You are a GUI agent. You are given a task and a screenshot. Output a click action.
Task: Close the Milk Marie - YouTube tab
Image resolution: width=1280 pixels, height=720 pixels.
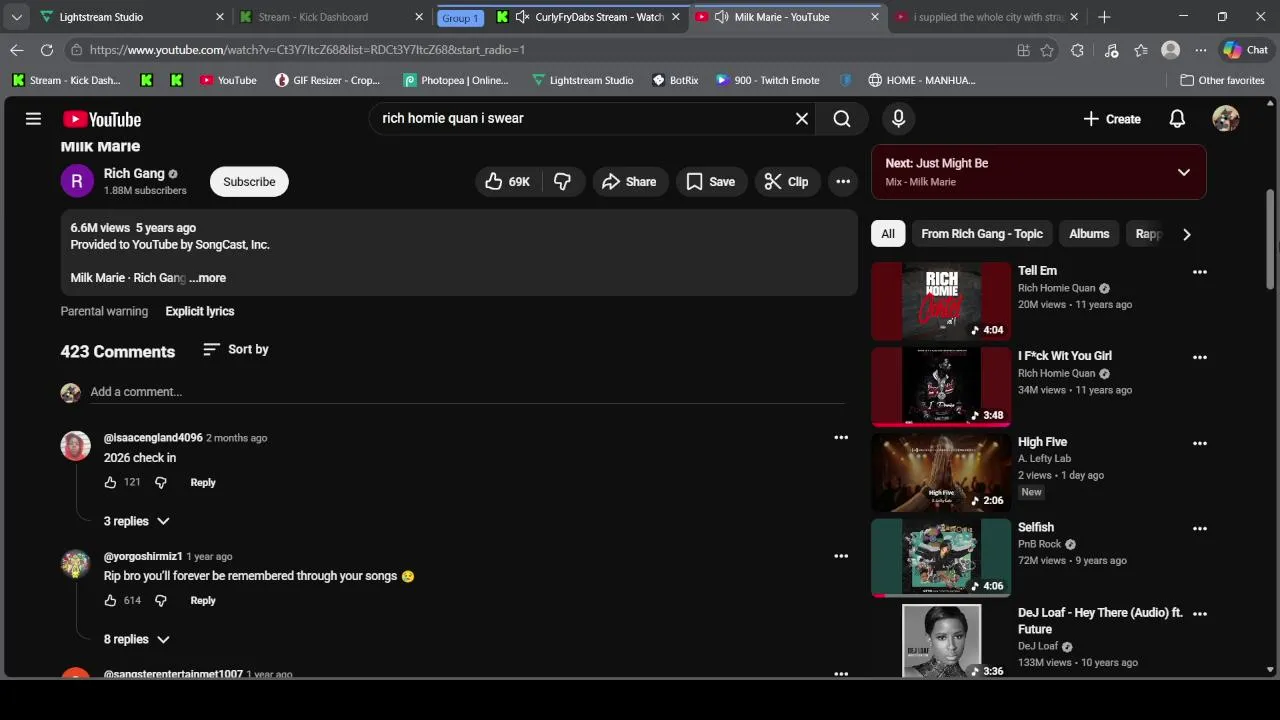(x=875, y=17)
